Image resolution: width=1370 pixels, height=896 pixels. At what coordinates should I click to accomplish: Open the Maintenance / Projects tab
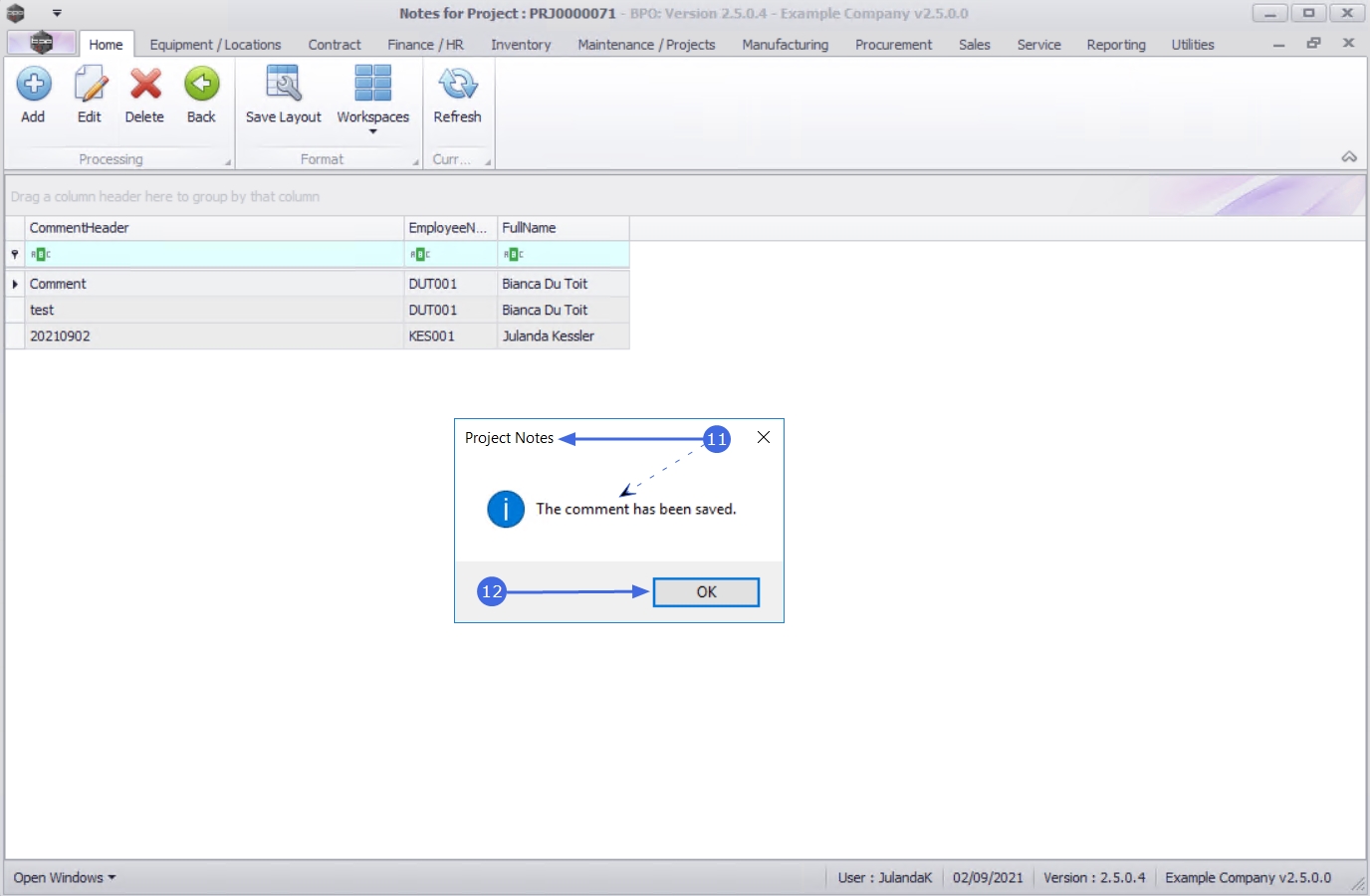[x=646, y=45]
